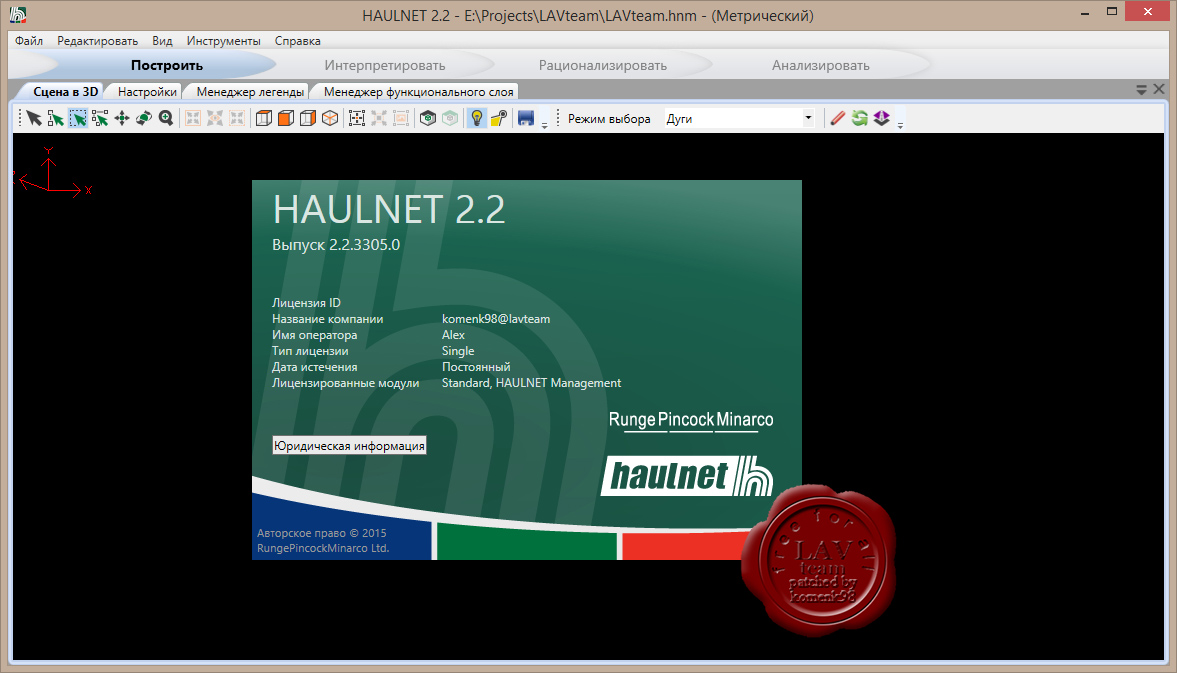This screenshot has width=1177, height=673.
Task: Click the purple layers with arrow icon
Action: (x=881, y=119)
